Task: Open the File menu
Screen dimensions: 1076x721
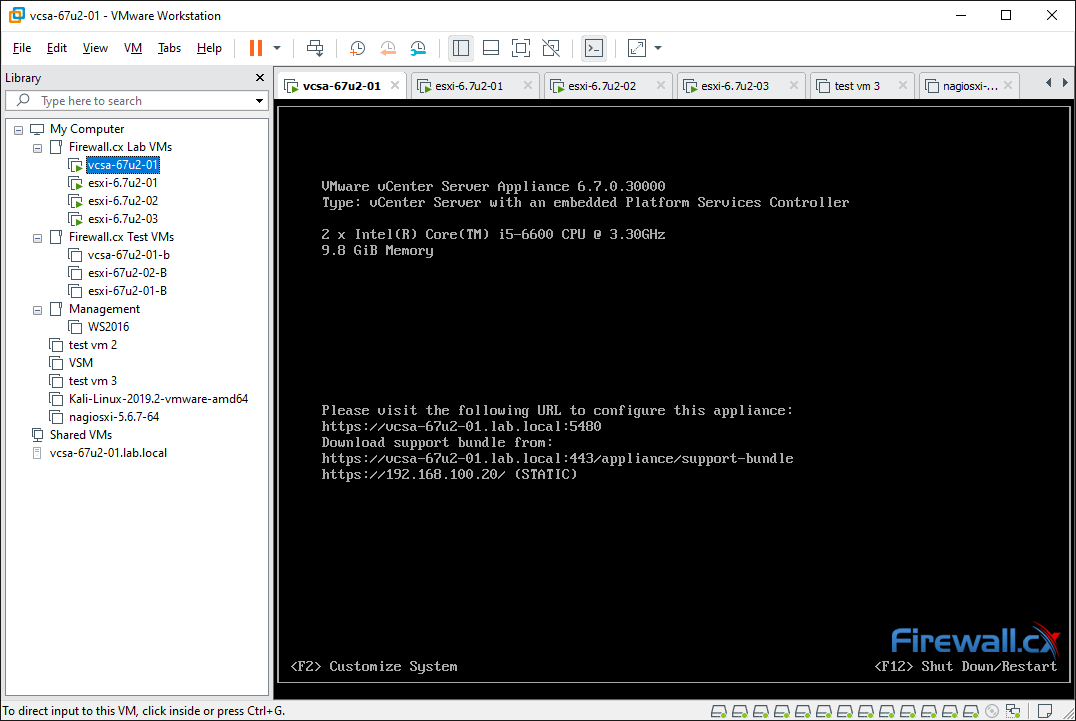Action: 22,48
